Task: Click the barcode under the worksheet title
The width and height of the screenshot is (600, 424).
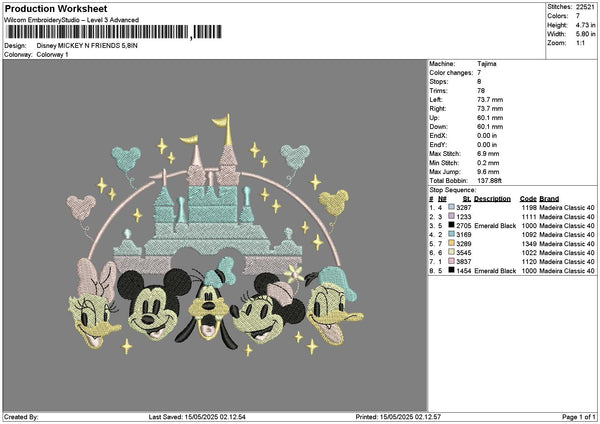Action: [x=114, y=32]
